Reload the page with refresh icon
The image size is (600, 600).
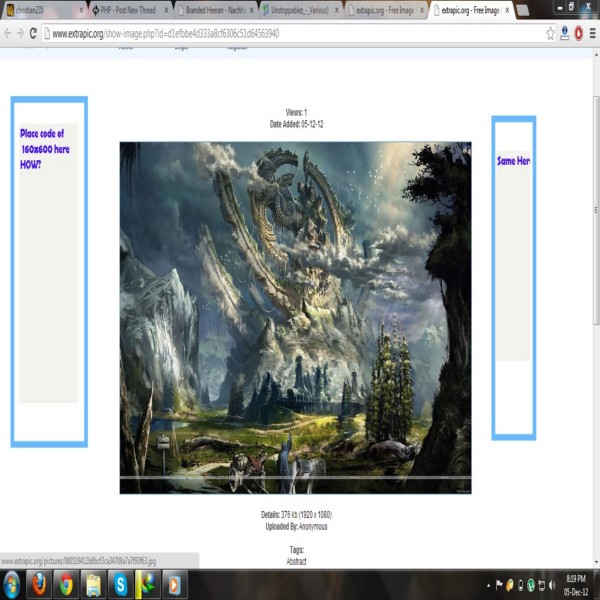point(33,34)
